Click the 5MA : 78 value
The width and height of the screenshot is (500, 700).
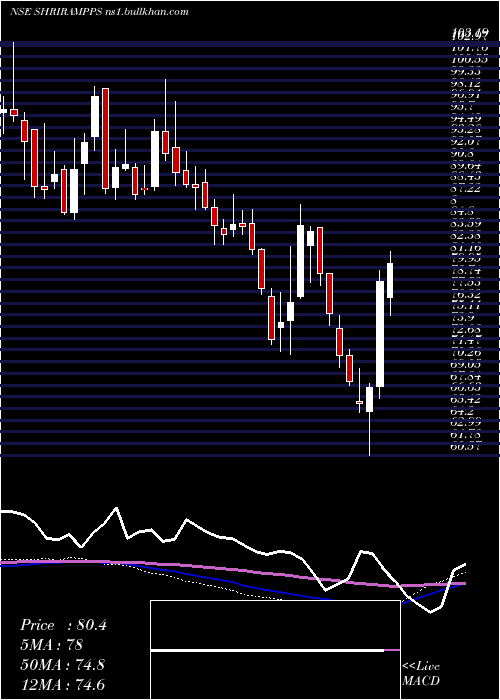pyautogui.click(x=51, y=645)
